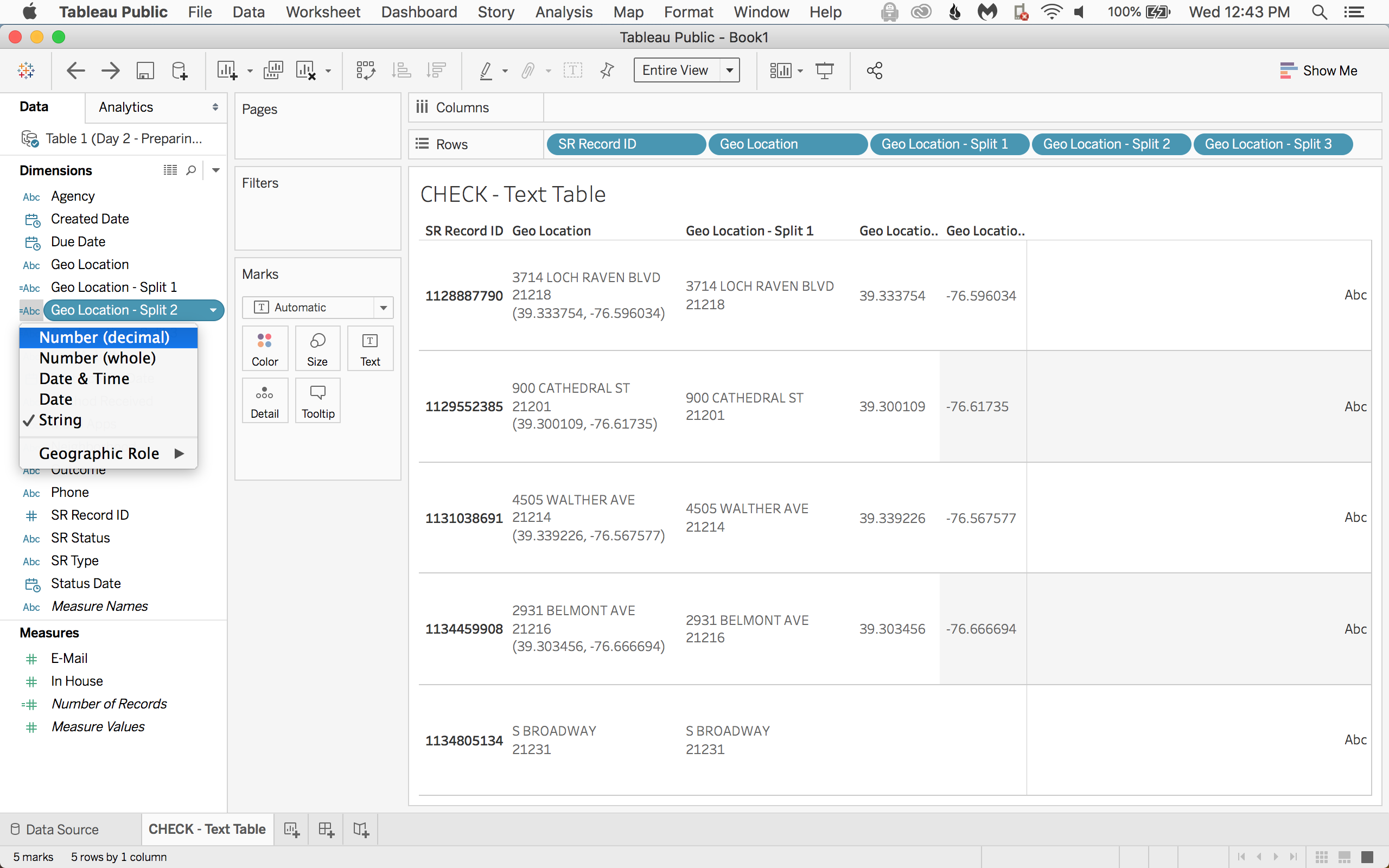The height and width of the screenshot is (868, 1389).
Task: Choose Date & Time data type
Action: (x=109, y=379)
